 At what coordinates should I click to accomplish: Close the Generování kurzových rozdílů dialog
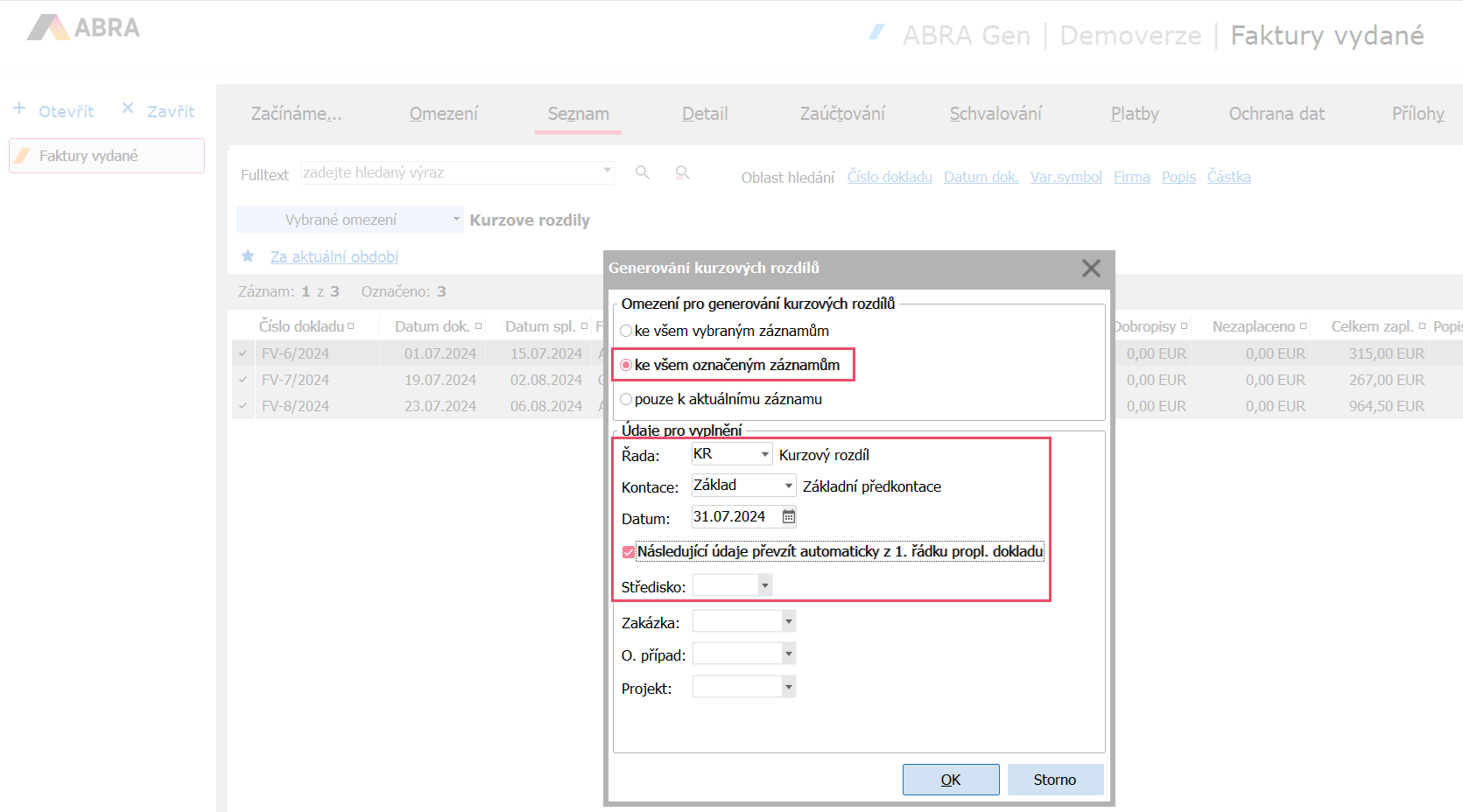(x=1090, y=269)
